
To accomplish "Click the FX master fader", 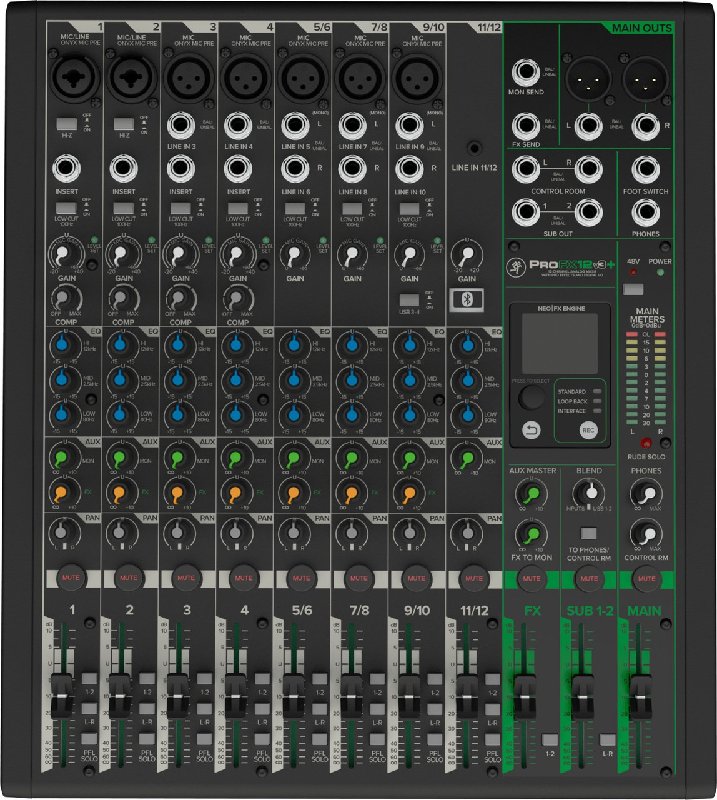I will coord(525,696).
